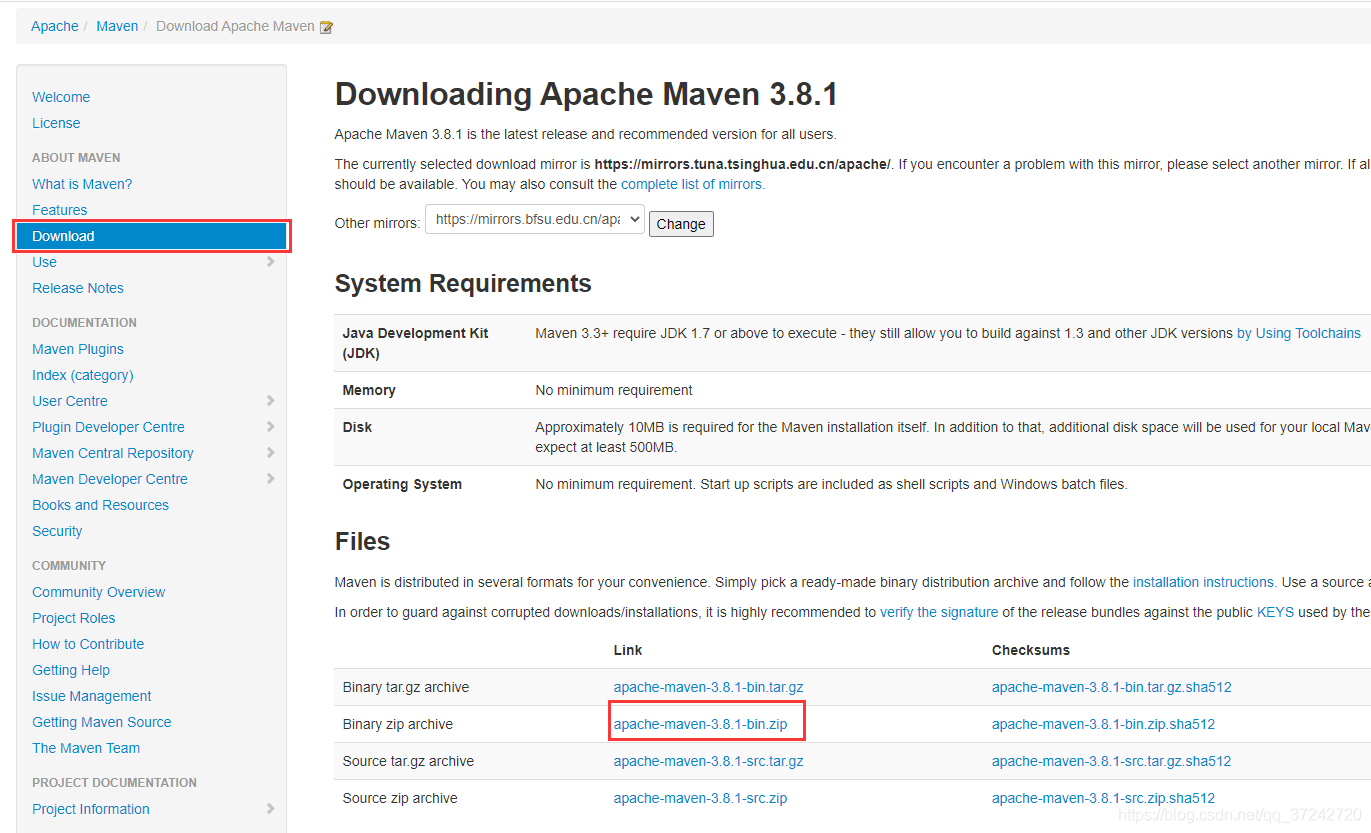Open the Project Roles page

[x=74, y=618]
